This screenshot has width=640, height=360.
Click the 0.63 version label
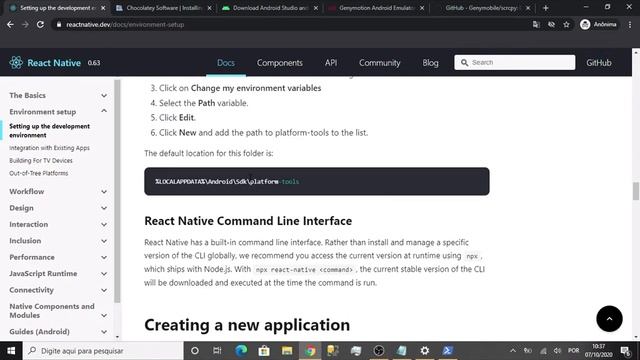tap(94, 62)
